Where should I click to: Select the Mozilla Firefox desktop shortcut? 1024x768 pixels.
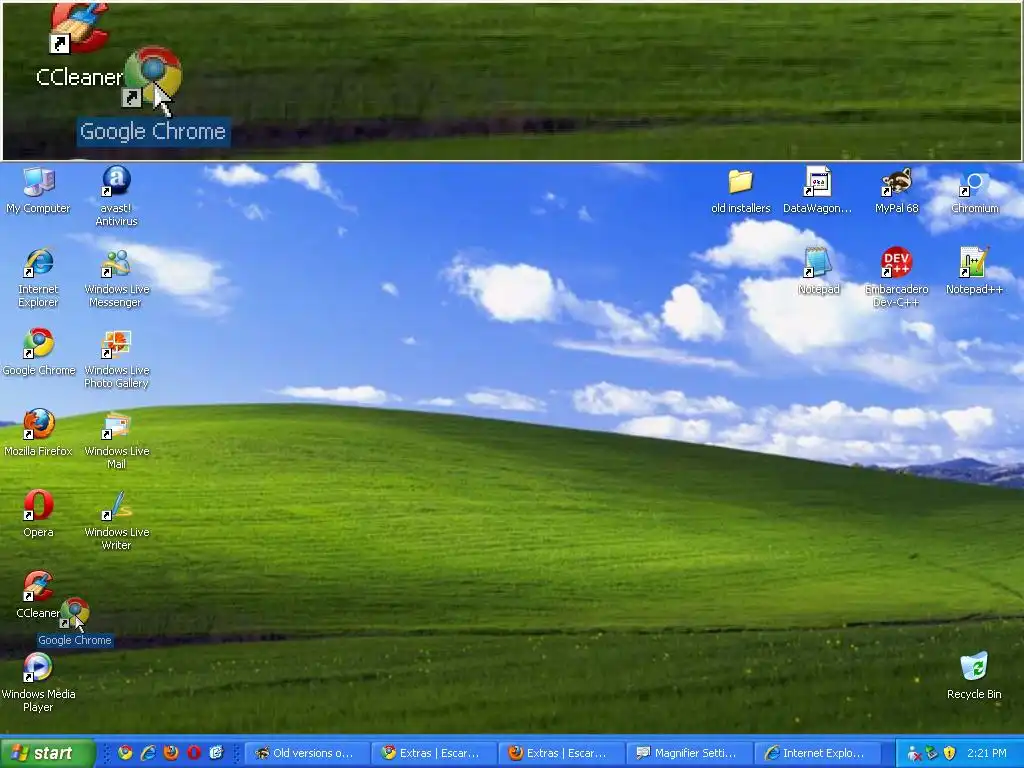[x=38, y=433]
